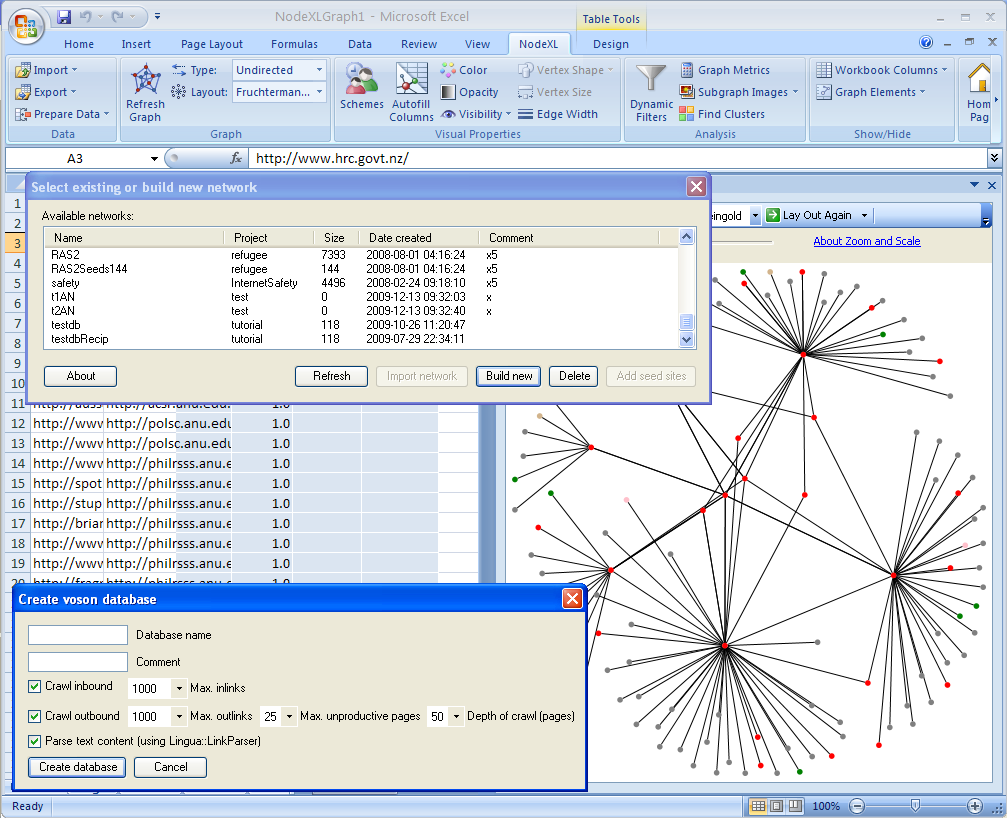Click the networks list scroll down arrow
This screenshot has height=818, width=1007.
coord(687,340)
